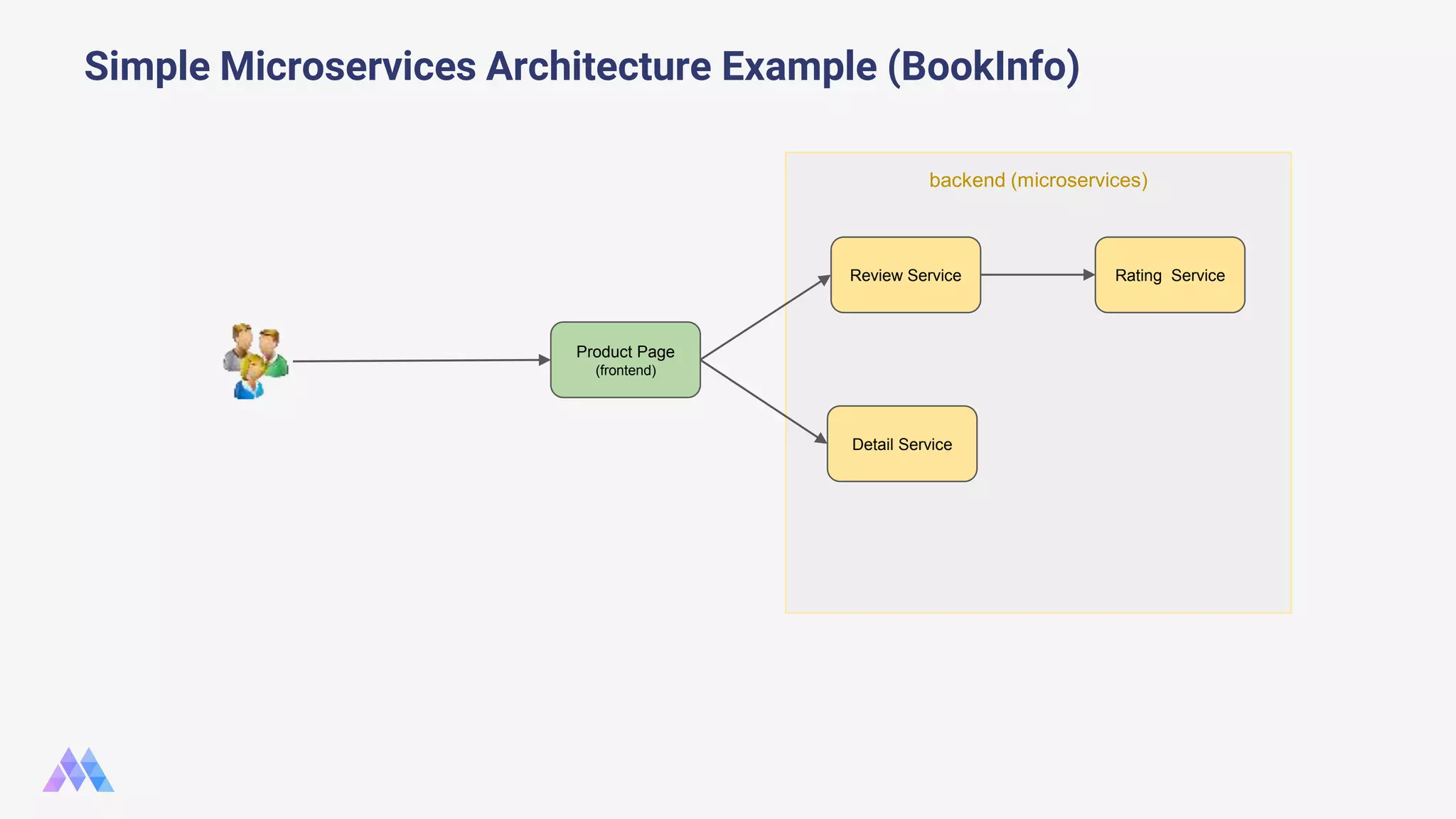The width and height of the screenshot is (1456, 819).
Task: Click the arrowhead touching Rating Service box
Action: click(1089, 274)
